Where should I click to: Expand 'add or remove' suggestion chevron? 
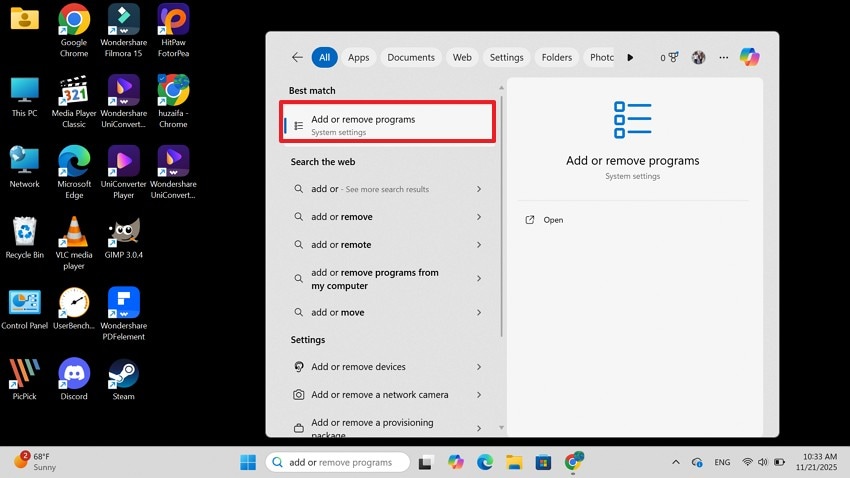pyautogui.click(x=479, y=217)
